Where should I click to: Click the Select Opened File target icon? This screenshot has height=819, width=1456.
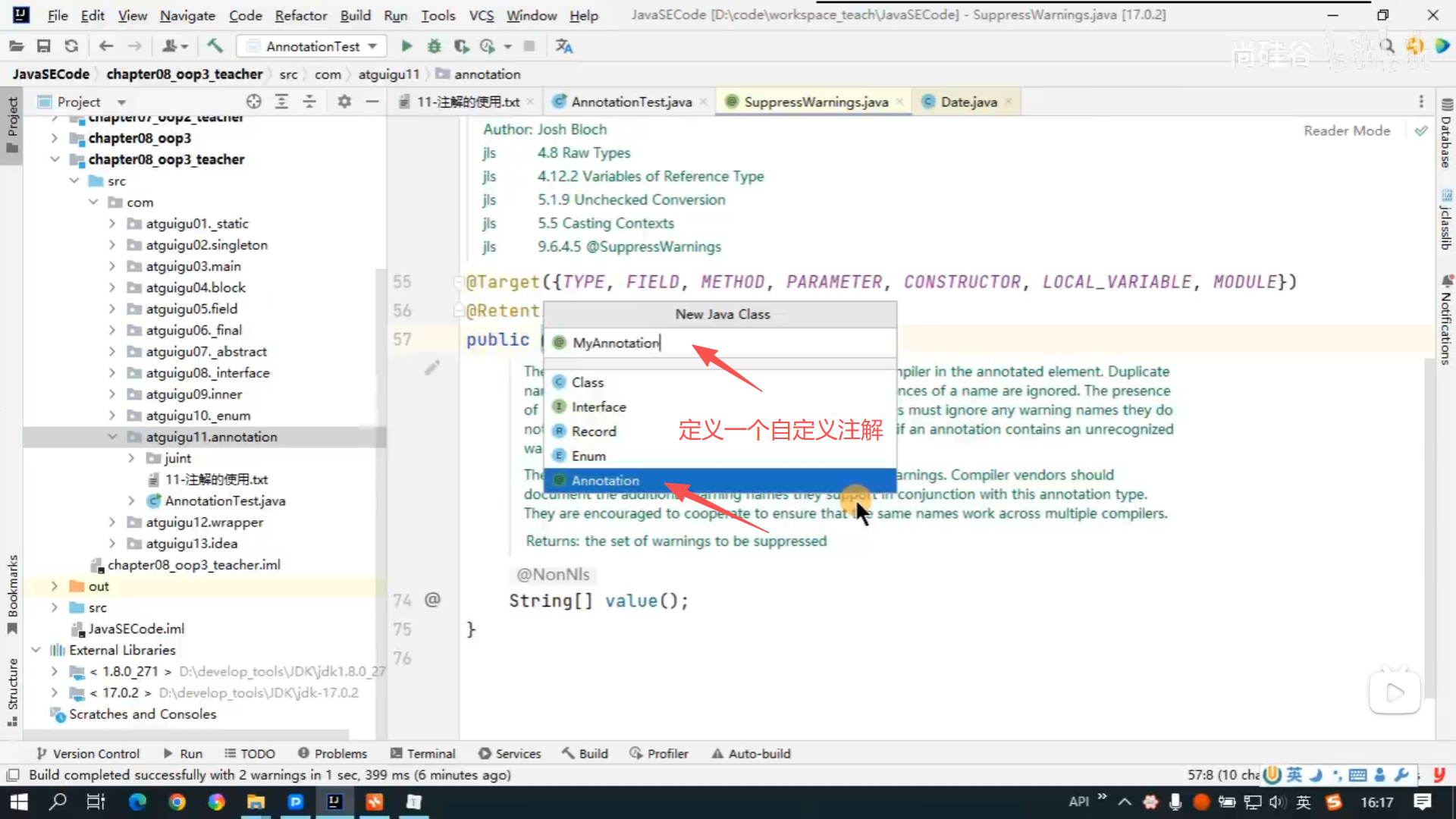pos(253,102)
